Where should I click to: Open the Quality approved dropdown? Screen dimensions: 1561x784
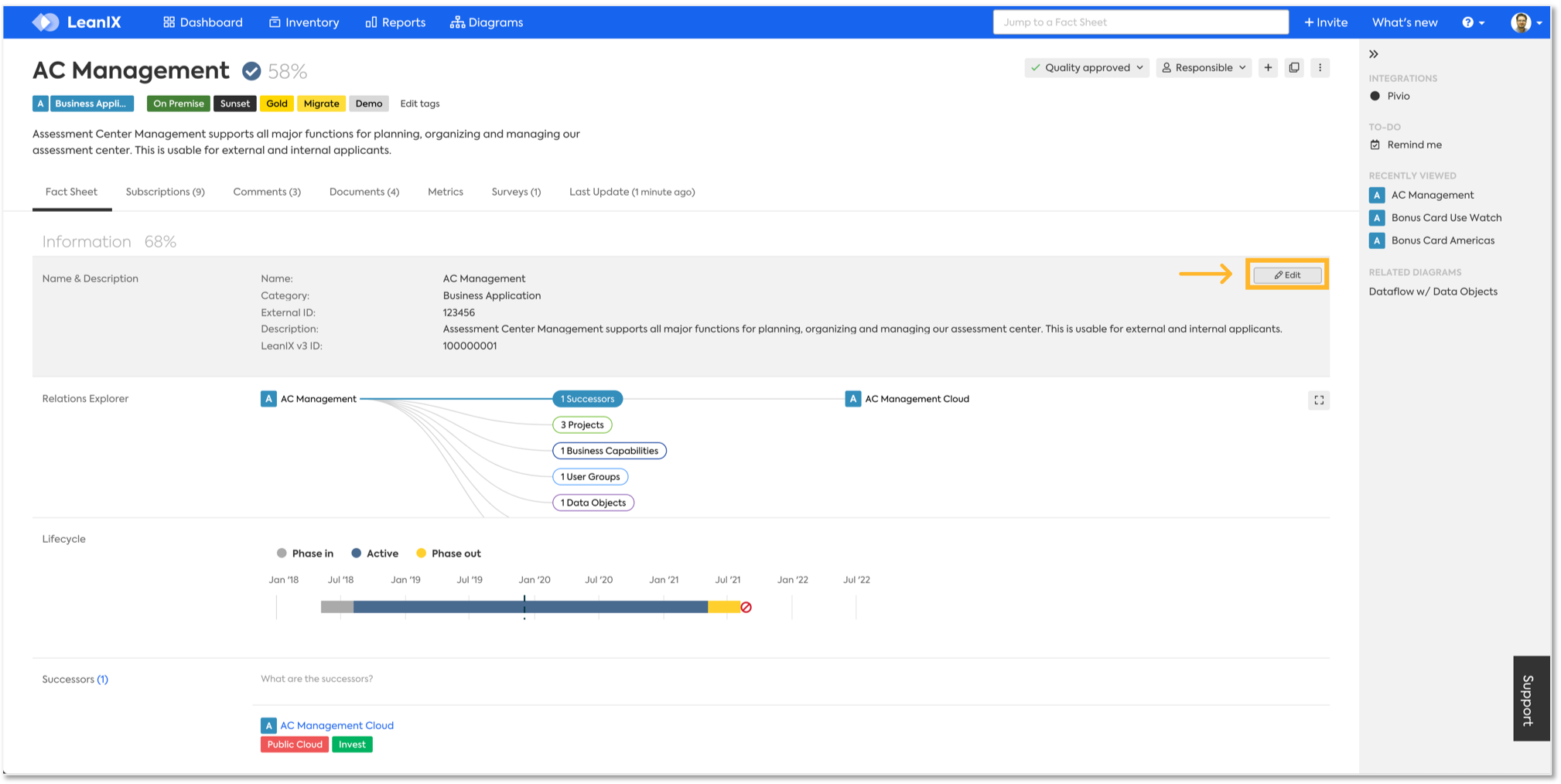point(1087,68)
